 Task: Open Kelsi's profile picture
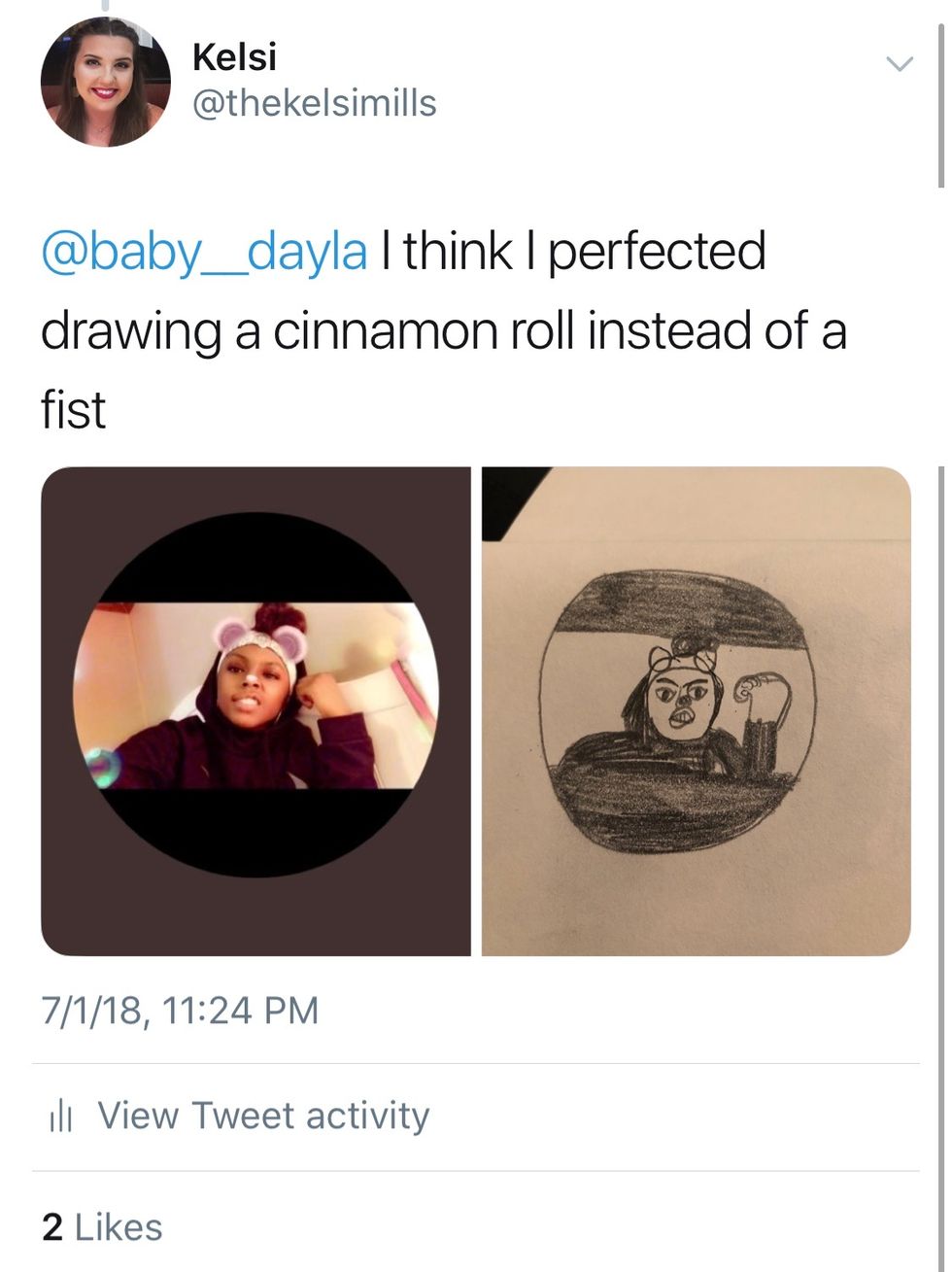[x=105, y=82]
